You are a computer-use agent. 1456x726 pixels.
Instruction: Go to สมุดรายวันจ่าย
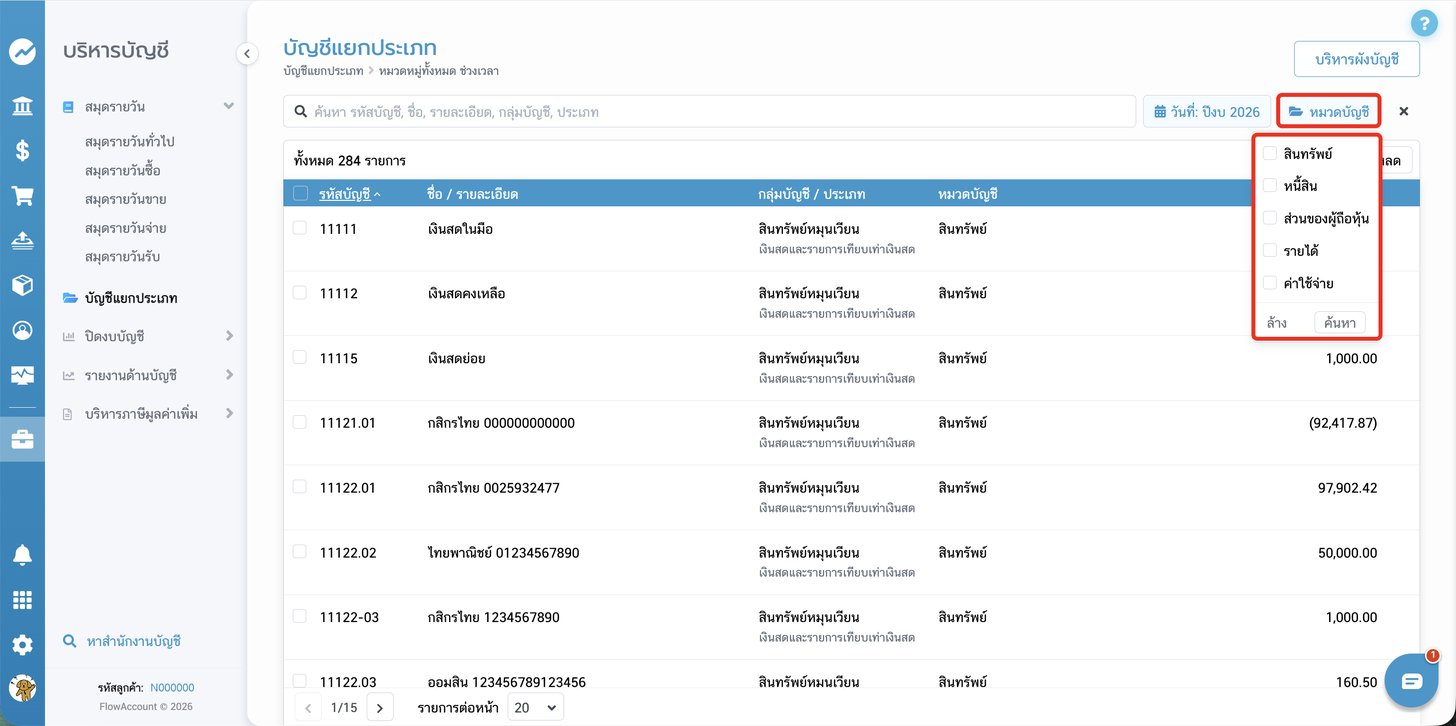click(126, 228)
